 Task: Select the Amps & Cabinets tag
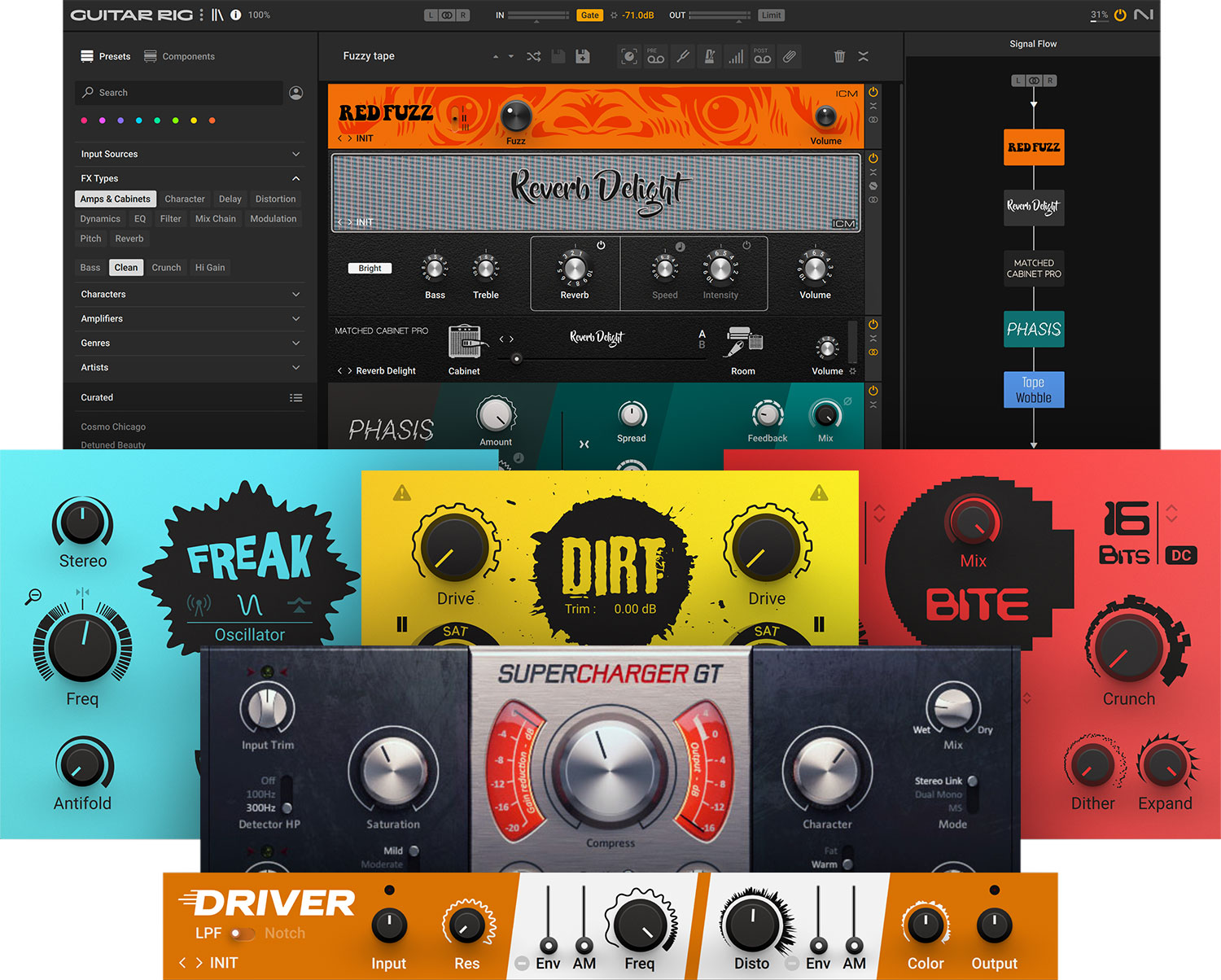pyautogui.click(x=115, y=199)
